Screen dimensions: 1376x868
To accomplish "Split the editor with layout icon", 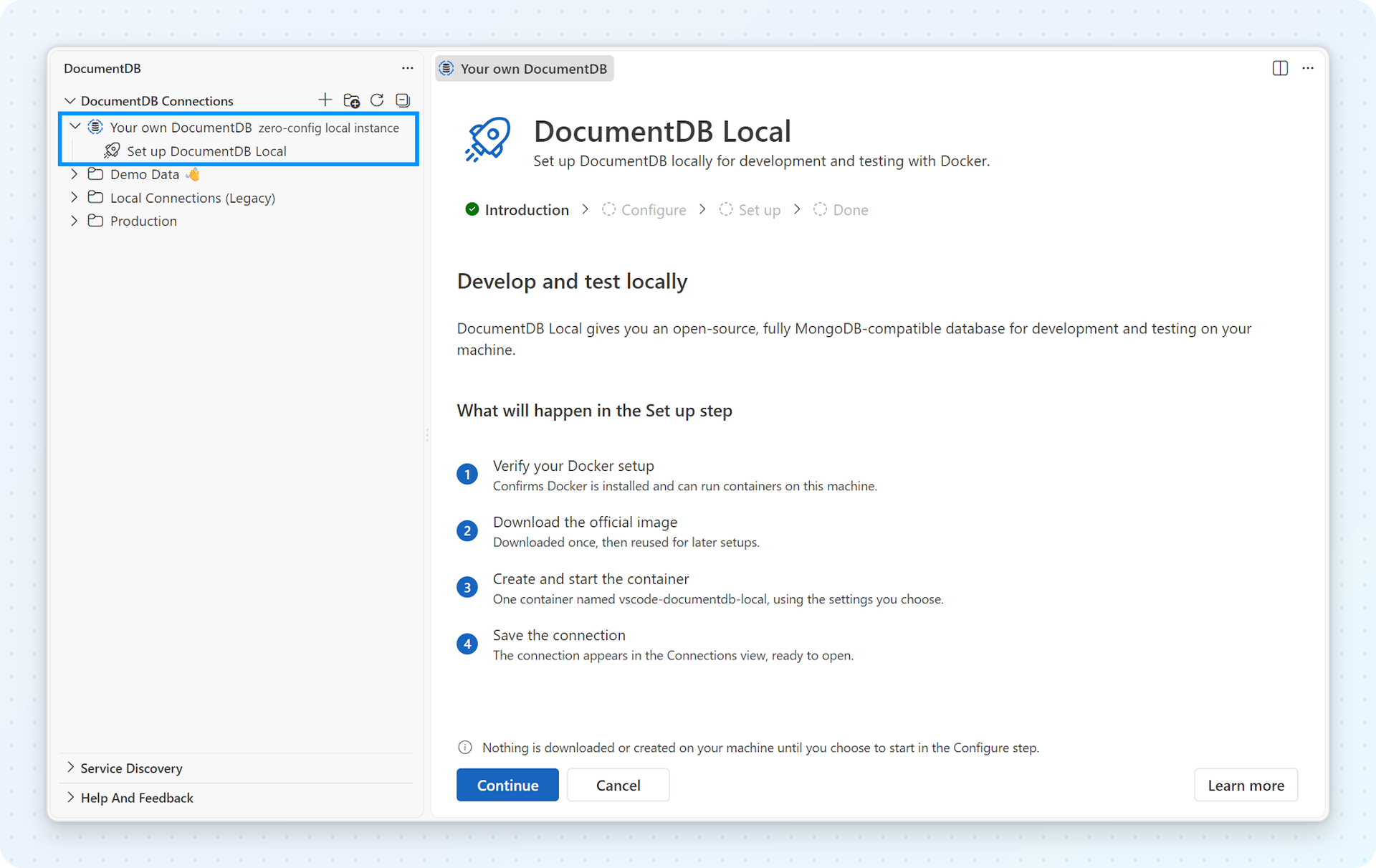I will (x=1280, y=68).
